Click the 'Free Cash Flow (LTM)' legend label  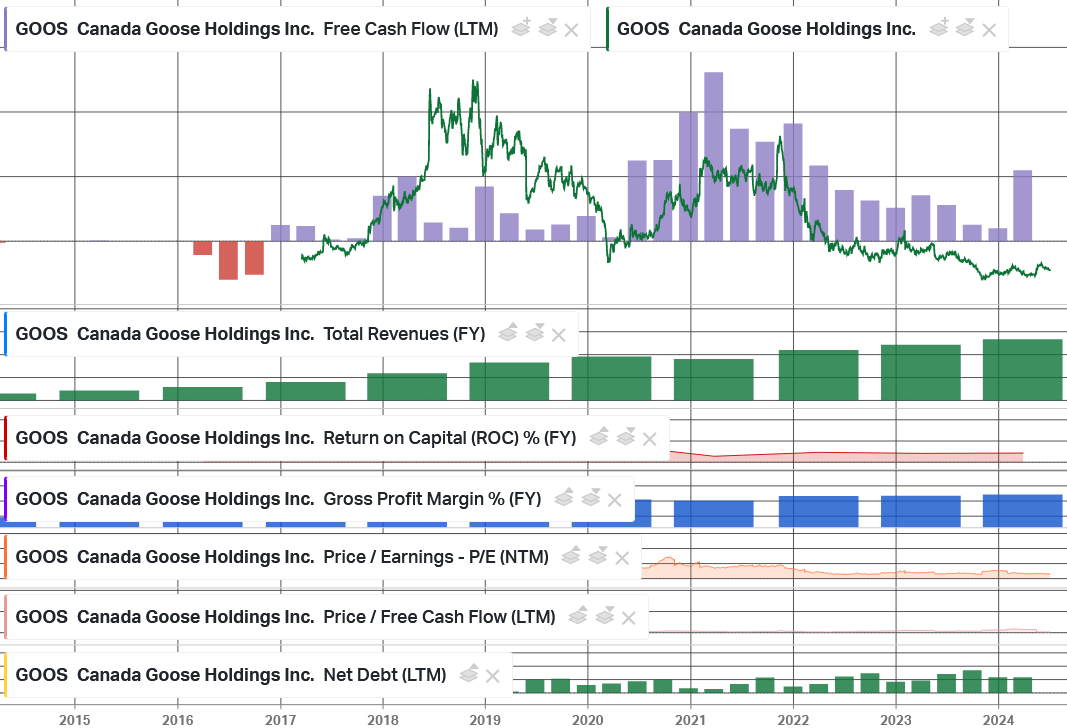pyautogui.click(x=411, y=29)
